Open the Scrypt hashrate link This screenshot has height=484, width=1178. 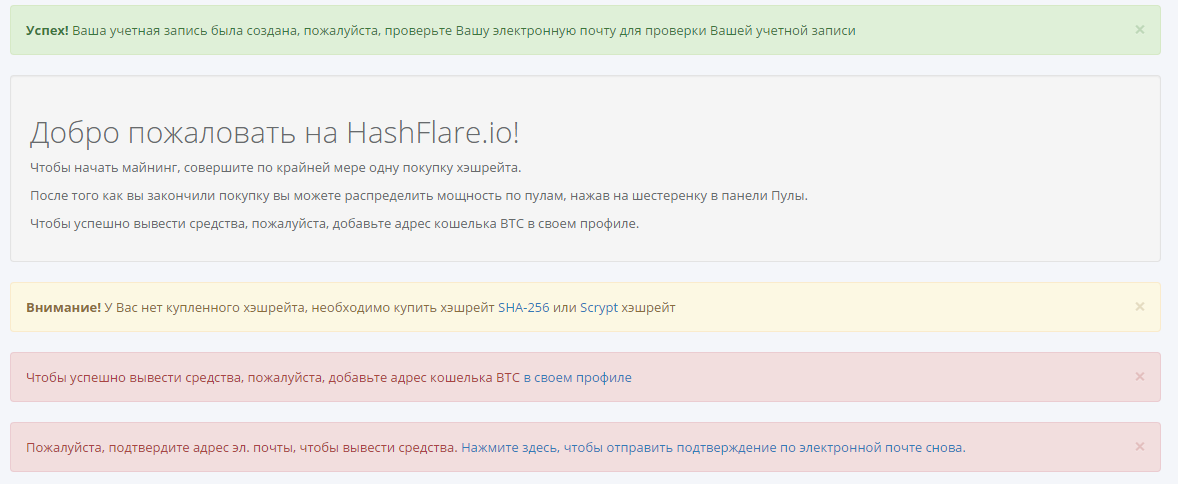click(x=599, y=307)
